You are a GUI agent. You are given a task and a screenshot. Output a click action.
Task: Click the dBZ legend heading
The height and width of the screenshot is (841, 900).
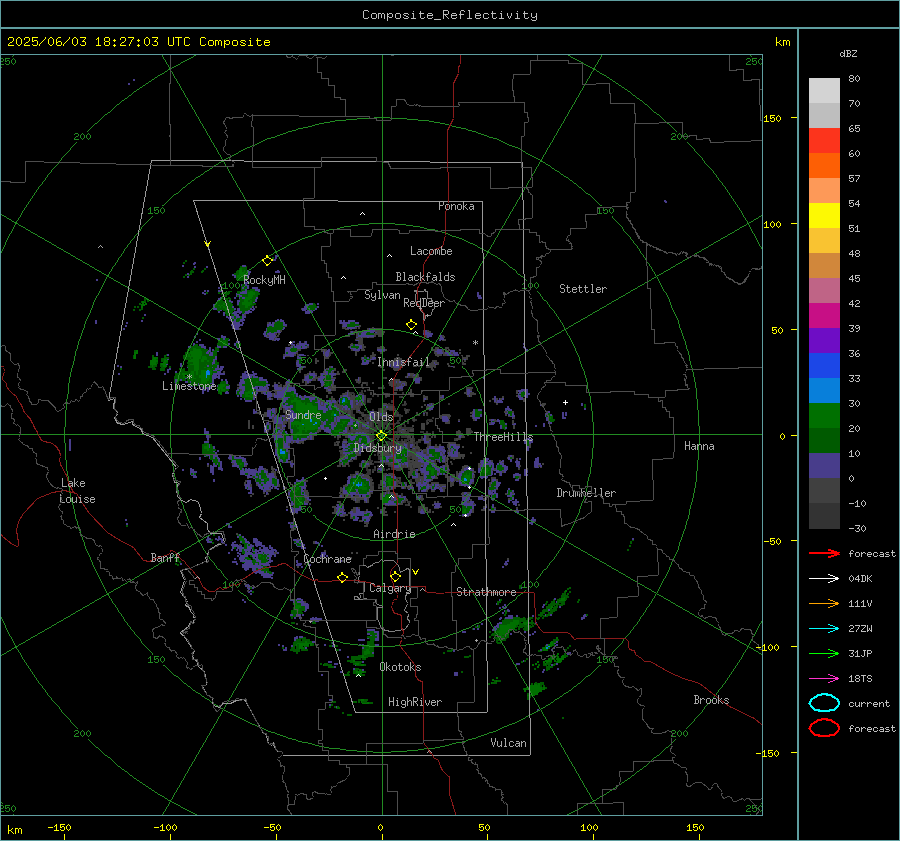[848, 53]
